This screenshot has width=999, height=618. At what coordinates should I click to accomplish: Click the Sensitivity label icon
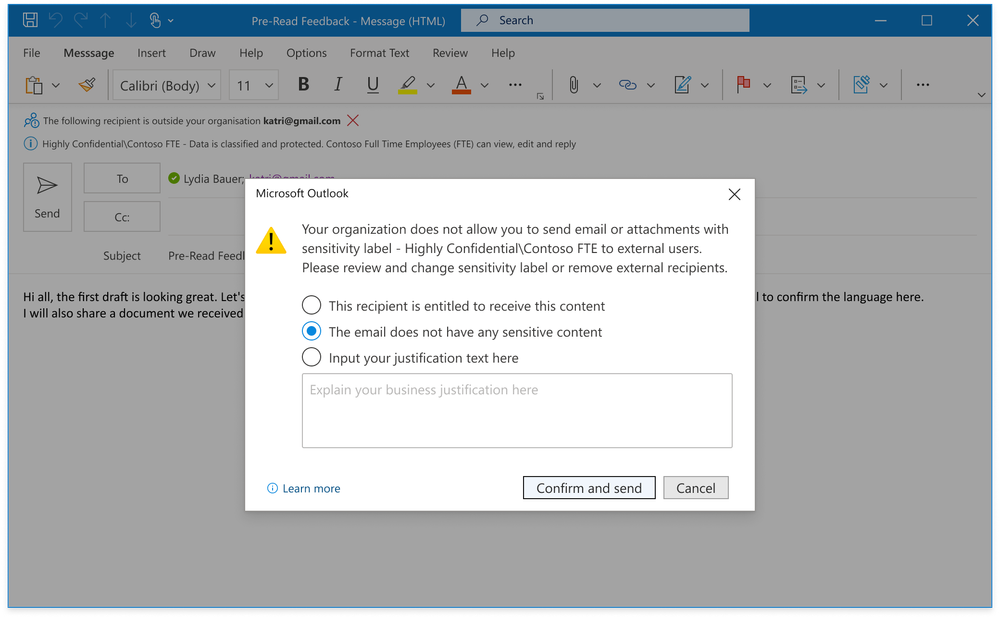coord(861,84)
